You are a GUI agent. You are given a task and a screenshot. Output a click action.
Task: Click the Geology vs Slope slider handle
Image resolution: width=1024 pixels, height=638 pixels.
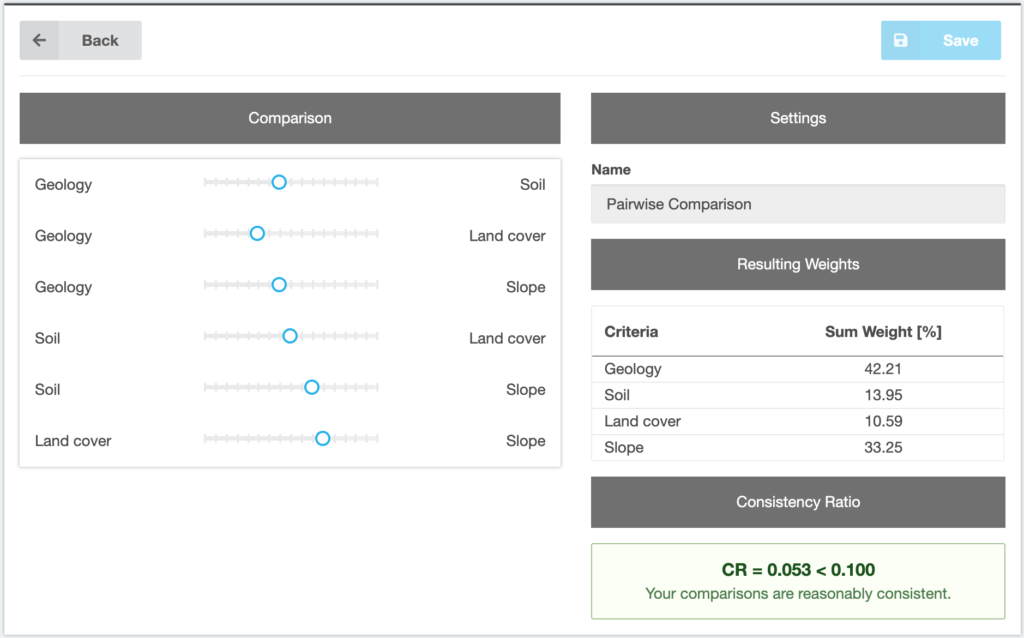coord(279,285)
